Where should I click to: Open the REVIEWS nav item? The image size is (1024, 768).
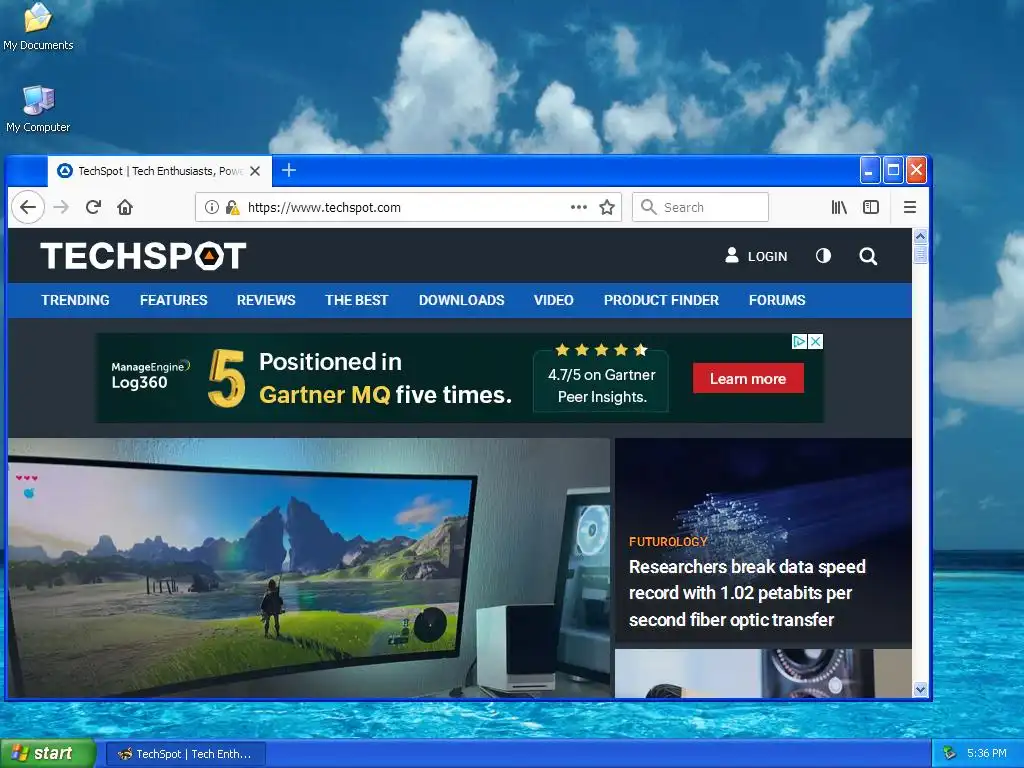(266, 300)
